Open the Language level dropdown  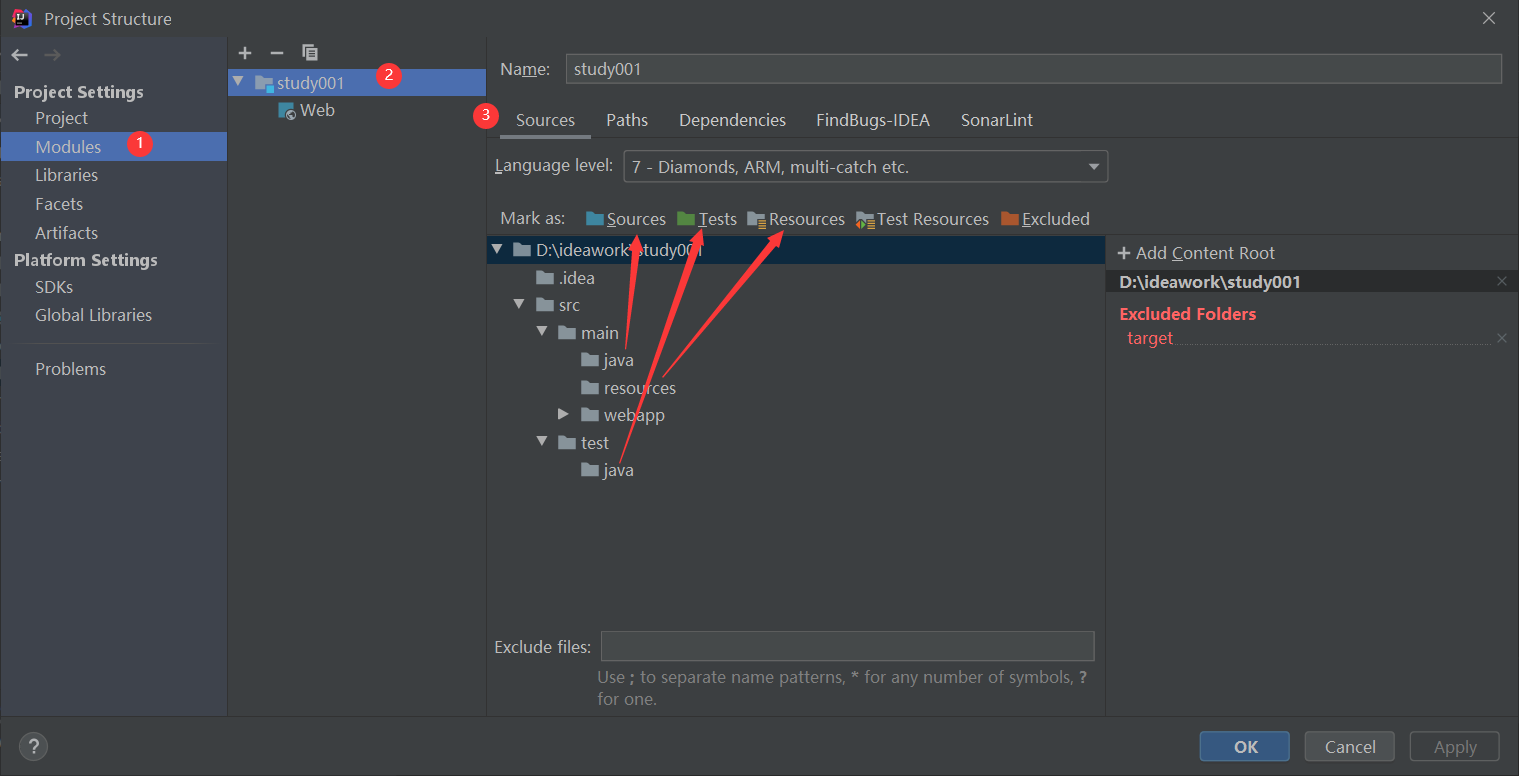tap(865, 167)
